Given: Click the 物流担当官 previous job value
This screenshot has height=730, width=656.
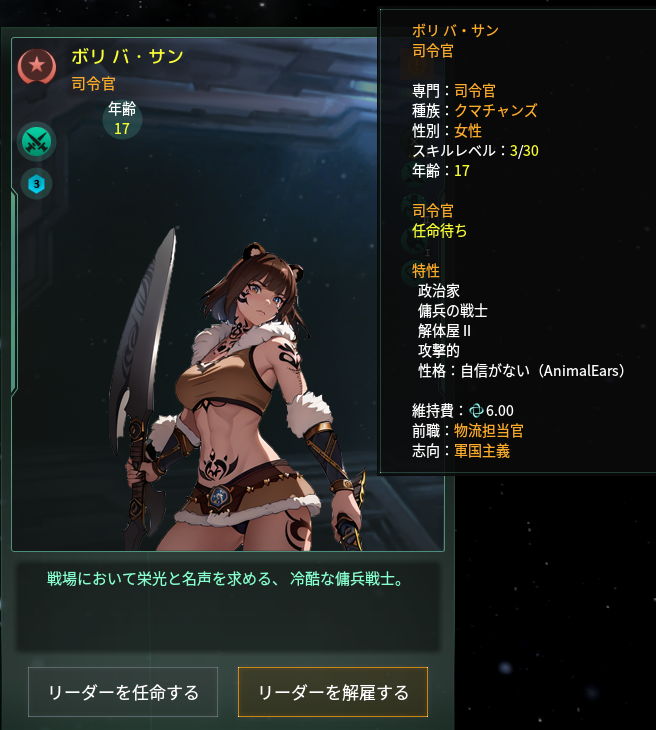Looking at the screenshot, I should (x=489, y=431).
